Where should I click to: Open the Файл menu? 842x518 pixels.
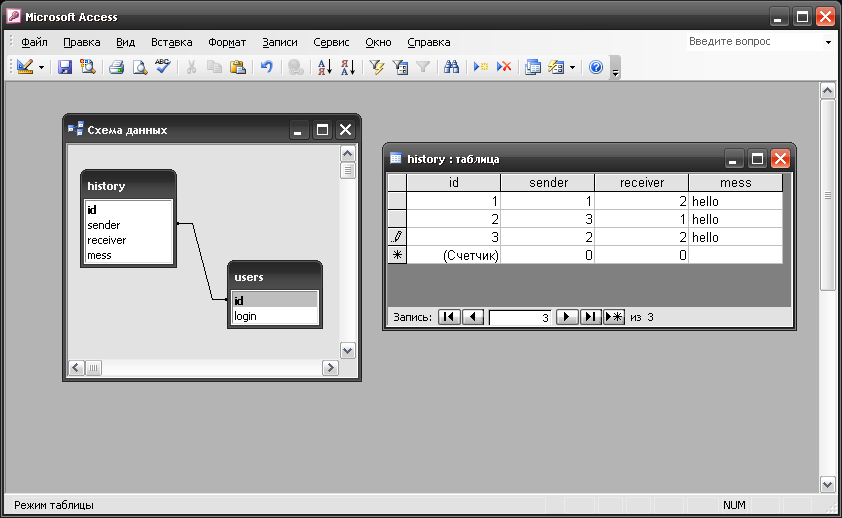(34, 43)
